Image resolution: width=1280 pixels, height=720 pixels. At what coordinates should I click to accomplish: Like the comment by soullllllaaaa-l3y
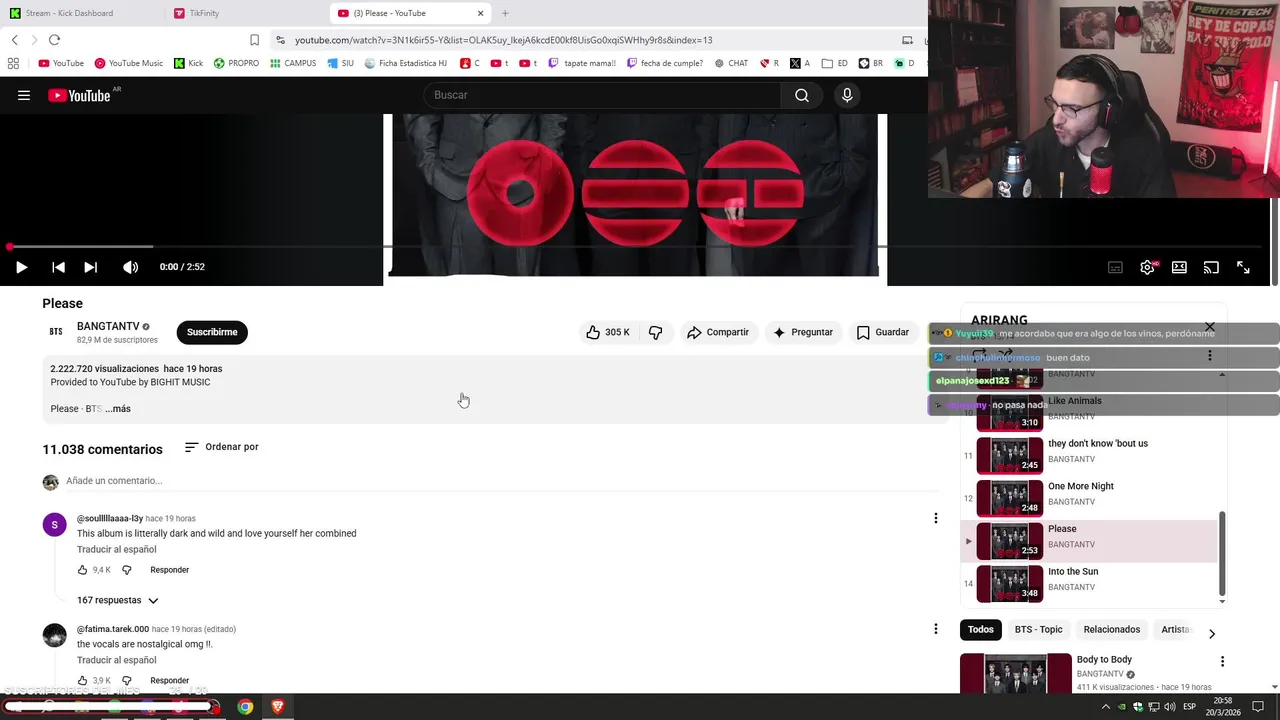click(x=82, y=570)
